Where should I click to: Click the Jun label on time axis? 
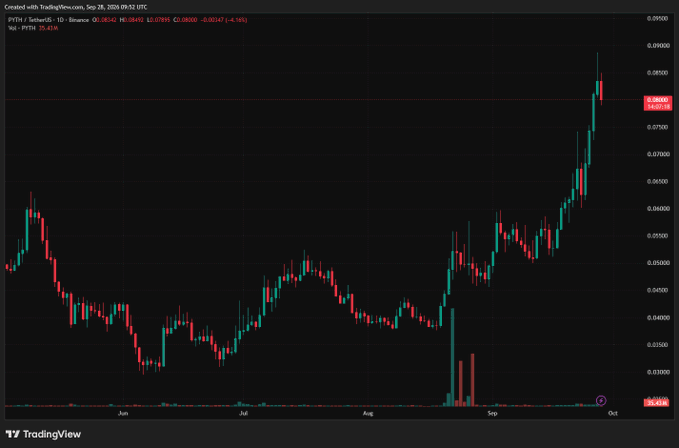(x=123, y=413)
